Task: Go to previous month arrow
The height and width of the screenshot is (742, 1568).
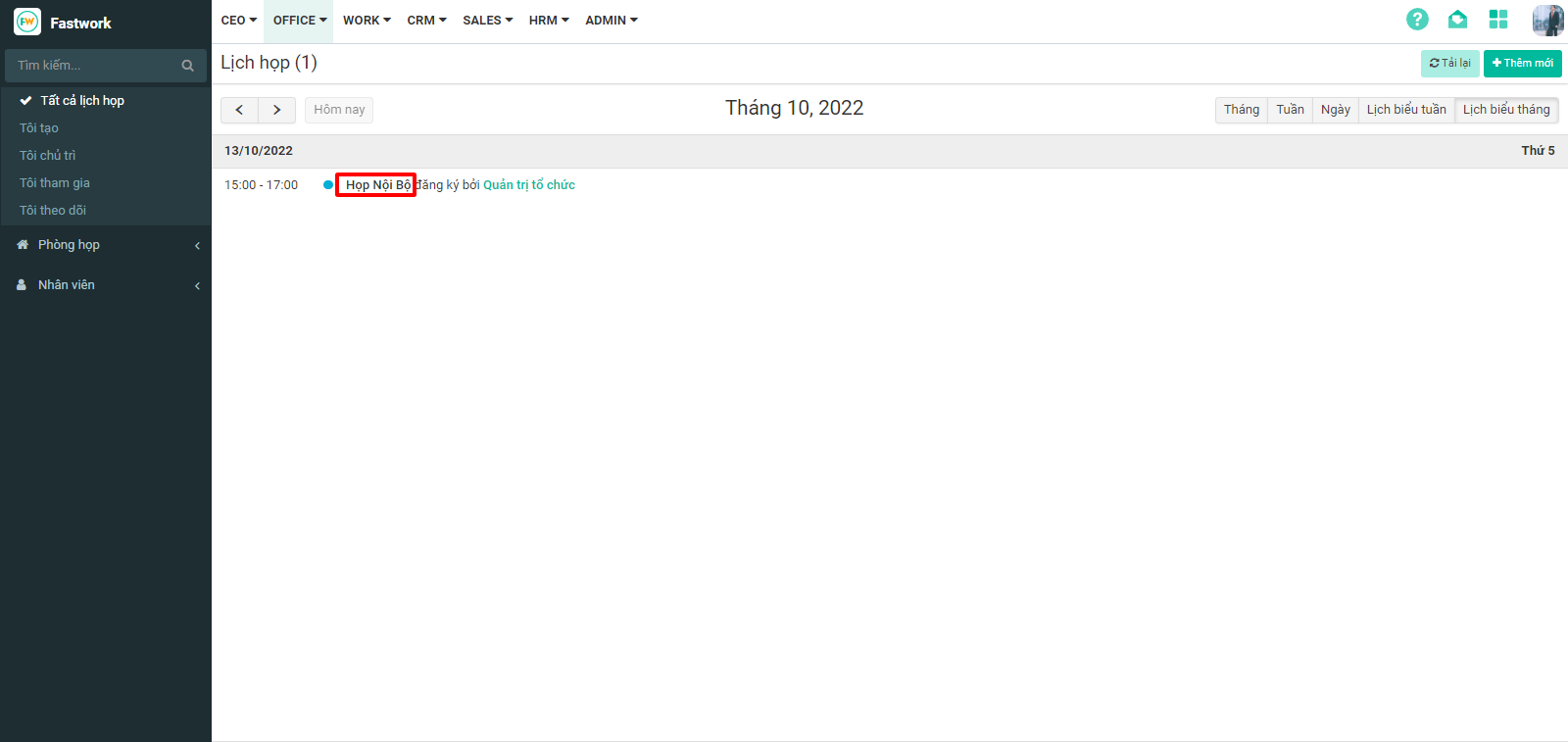Action: [x=239, y=110]
